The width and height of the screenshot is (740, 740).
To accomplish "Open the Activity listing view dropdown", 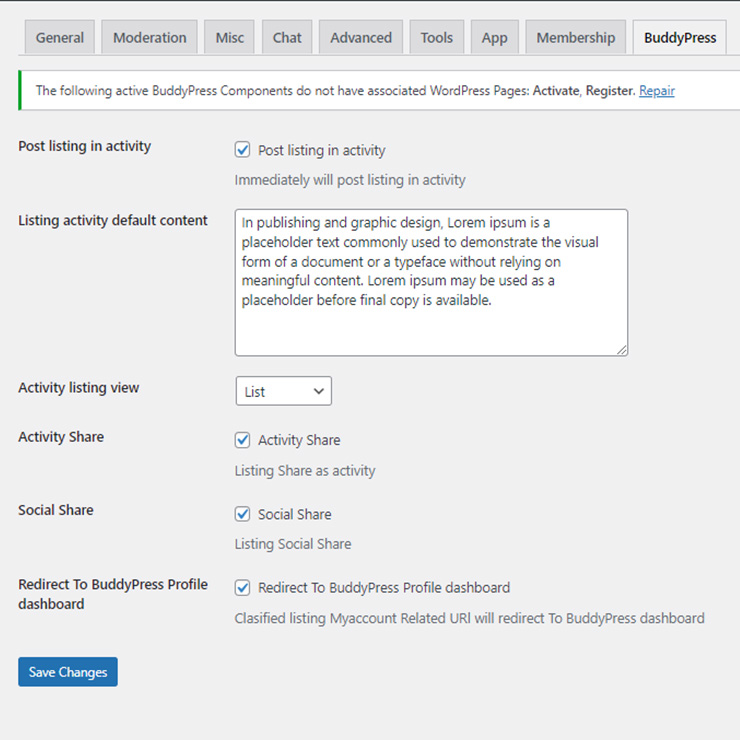I will pos(284,391).
